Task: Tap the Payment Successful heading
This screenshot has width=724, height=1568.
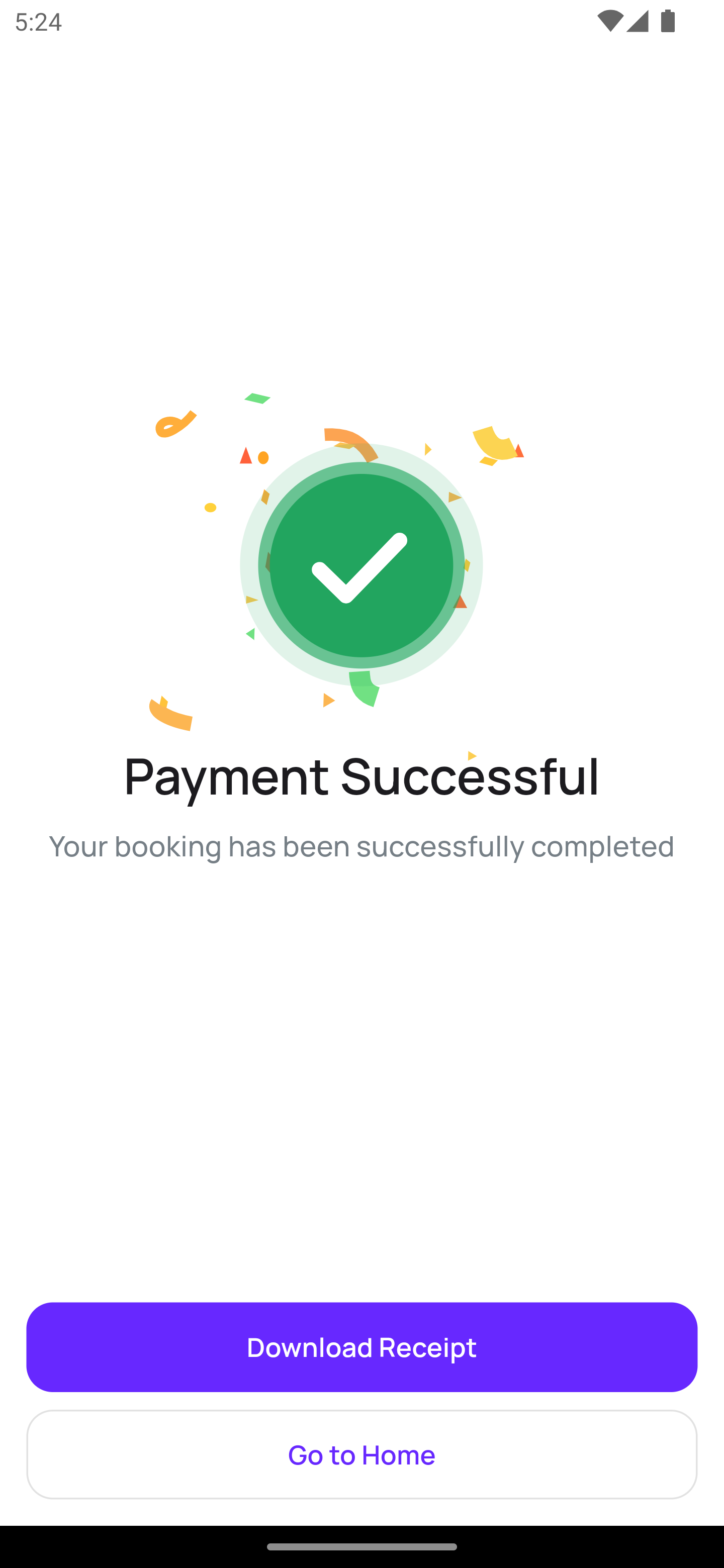Action: [x=361, y=777]
